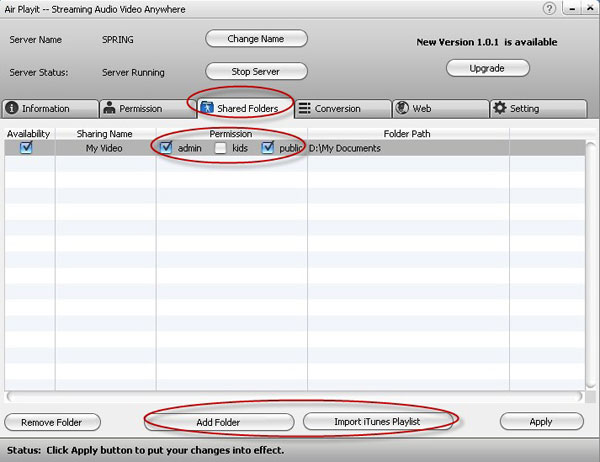Image resolution: width=600 pixels, height=462 pixels.
Task: Click the Server Running status text
Action: coord(133,72)
